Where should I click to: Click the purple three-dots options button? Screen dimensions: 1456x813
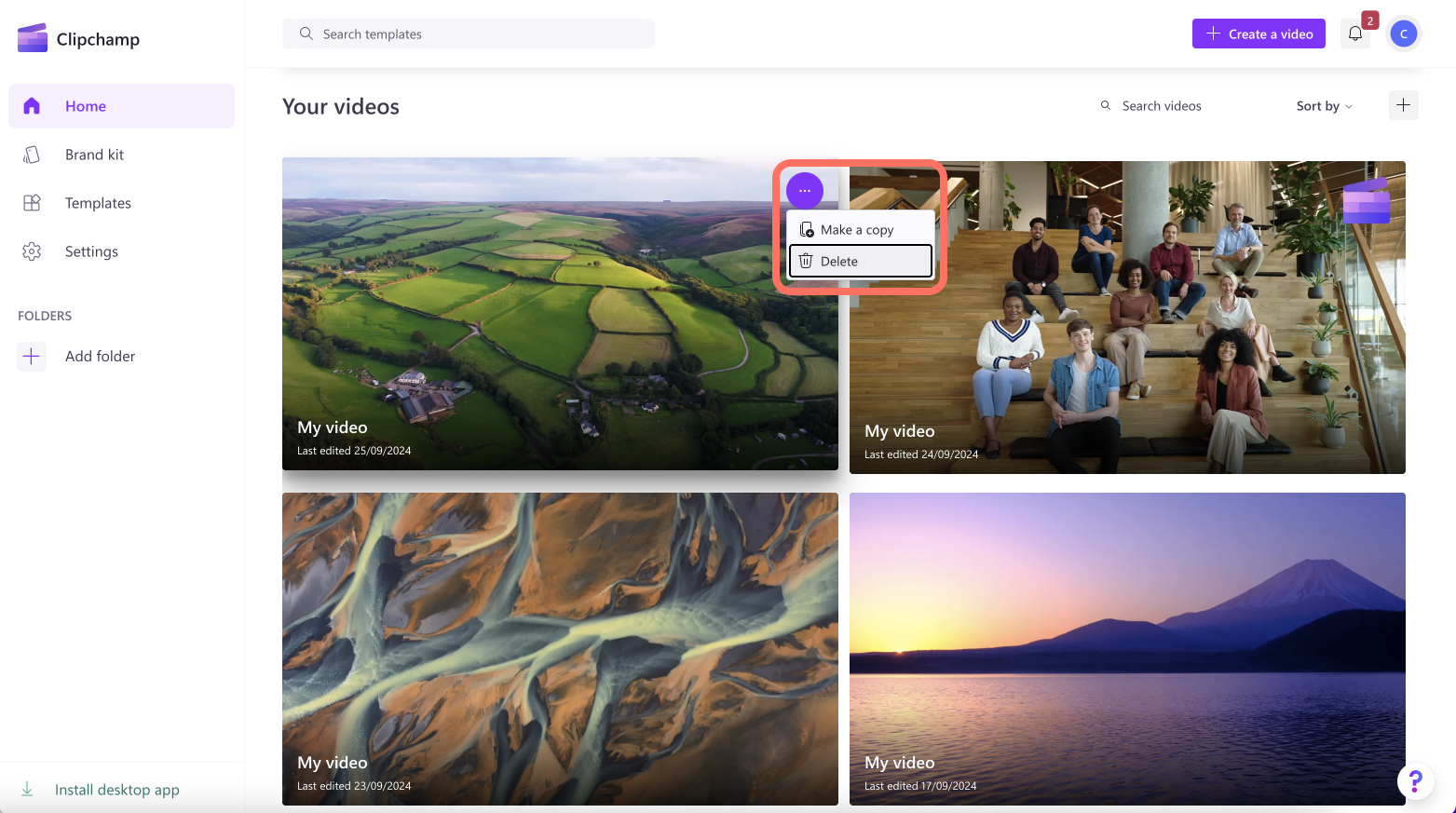pos(805,191)
